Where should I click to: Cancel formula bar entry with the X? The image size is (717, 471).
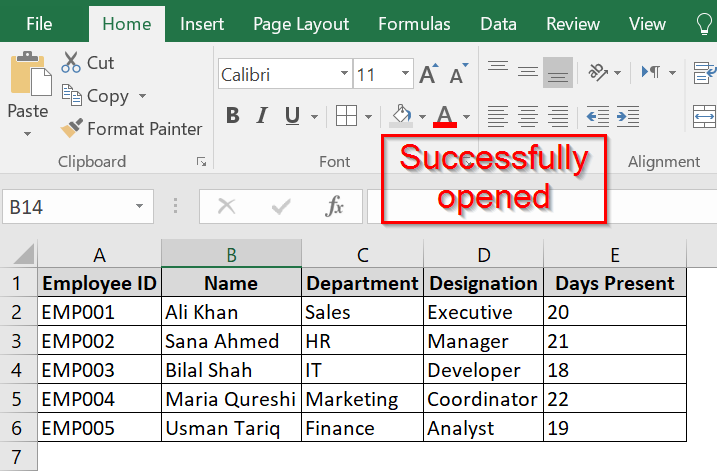point(226,207)
